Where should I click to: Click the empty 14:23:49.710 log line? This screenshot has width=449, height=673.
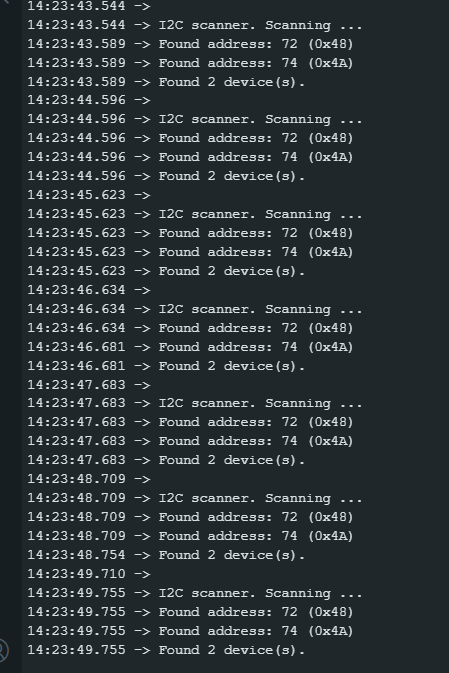tap(89, 573)
